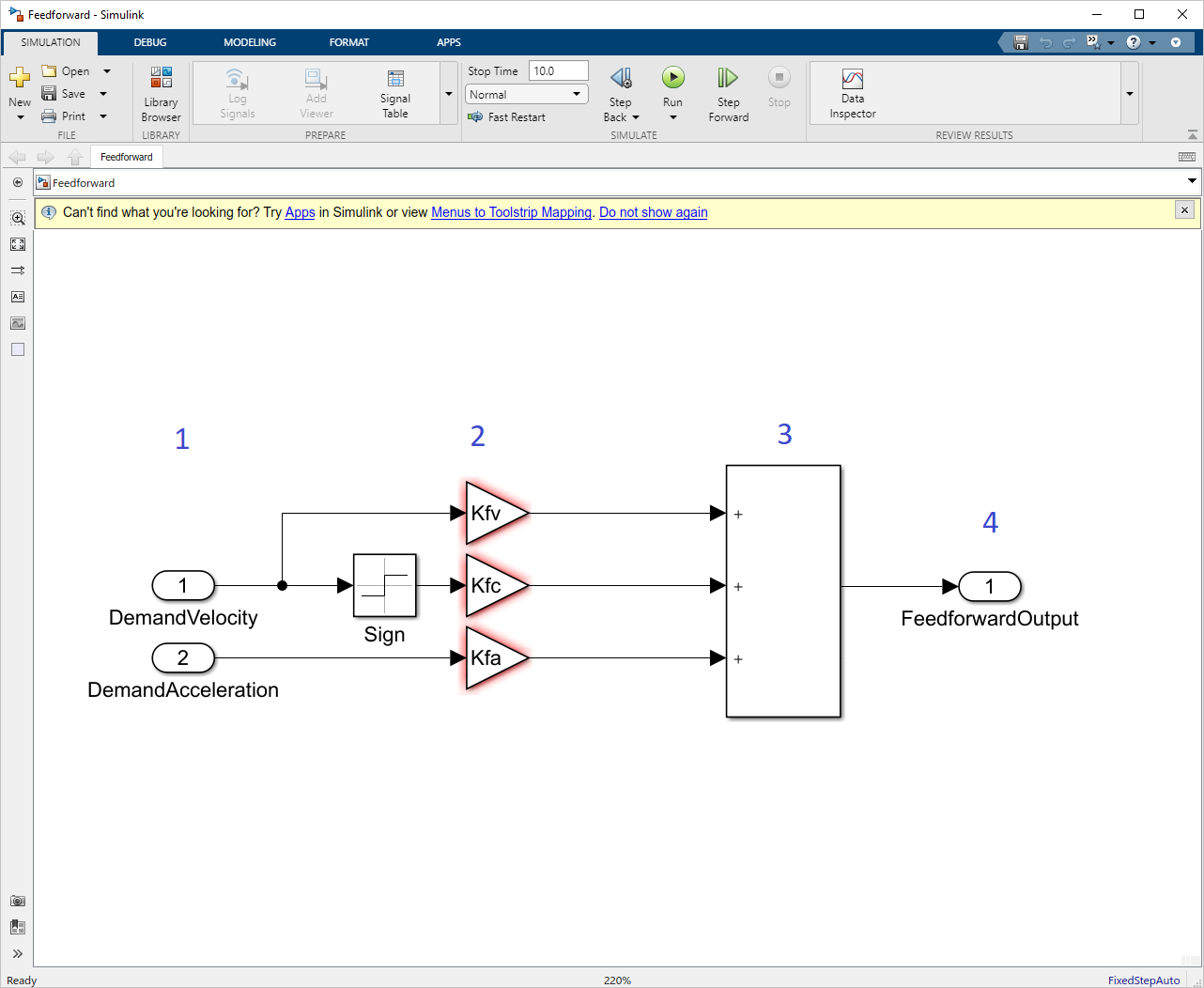Click the undo arrow in quick access toolbar
The image size is (1204, 988).
pos(1045,42)
